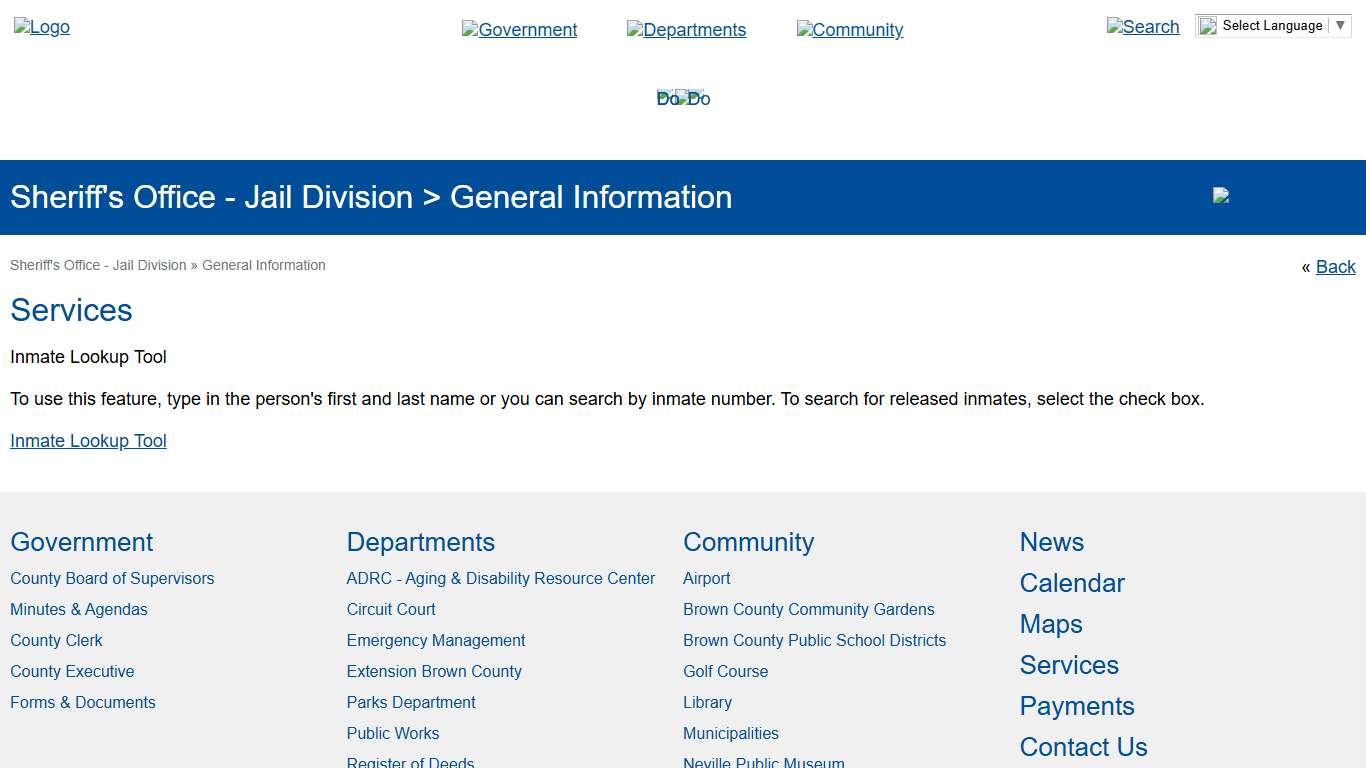Click the broken image icon beside Community
Viewport: 1366px width, 768px height.
coord(805,30)
